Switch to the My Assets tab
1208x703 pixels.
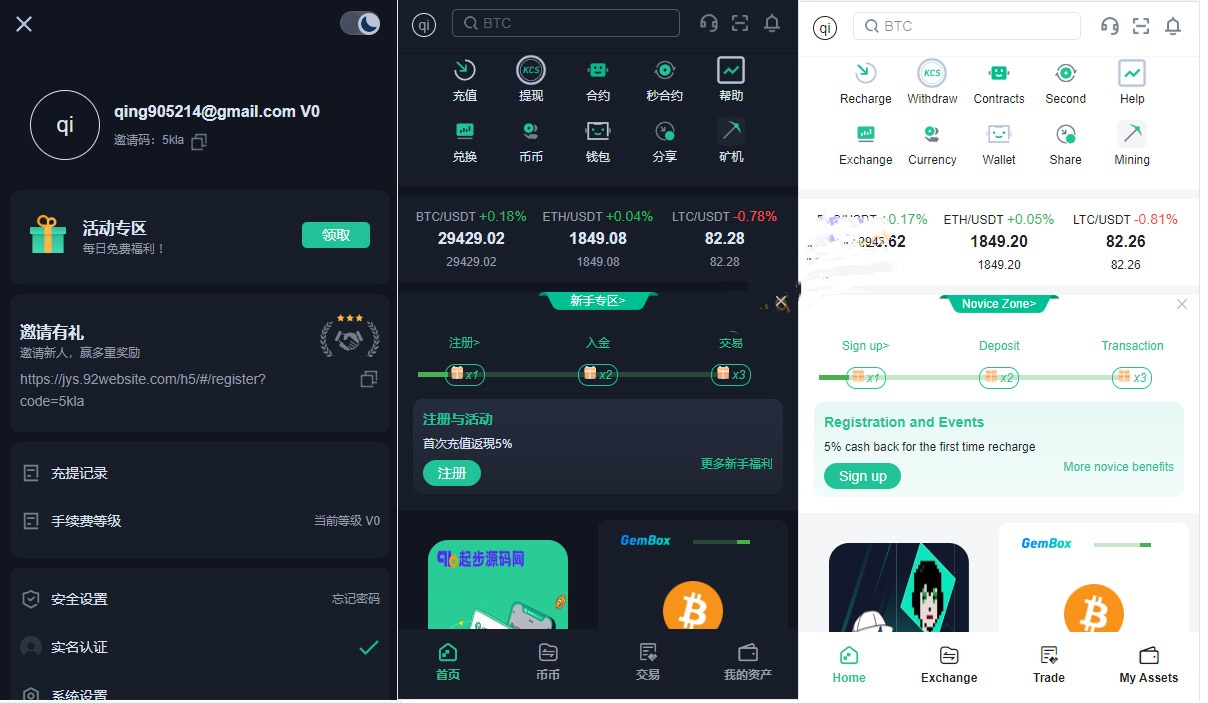1149,665
